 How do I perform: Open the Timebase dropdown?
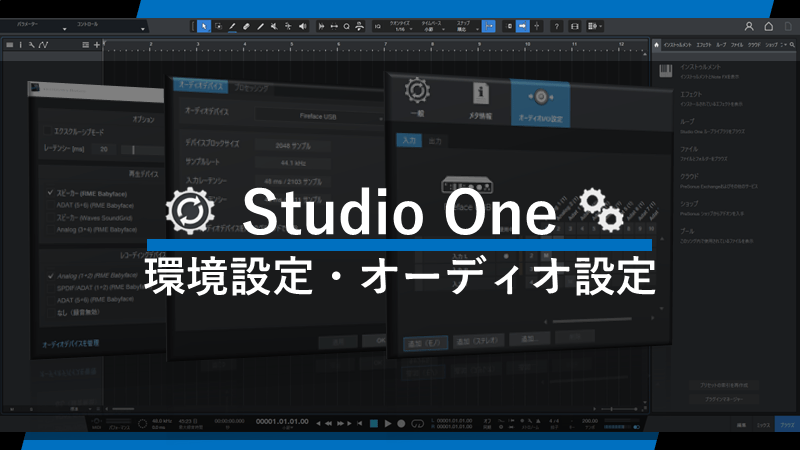(431, 27)
